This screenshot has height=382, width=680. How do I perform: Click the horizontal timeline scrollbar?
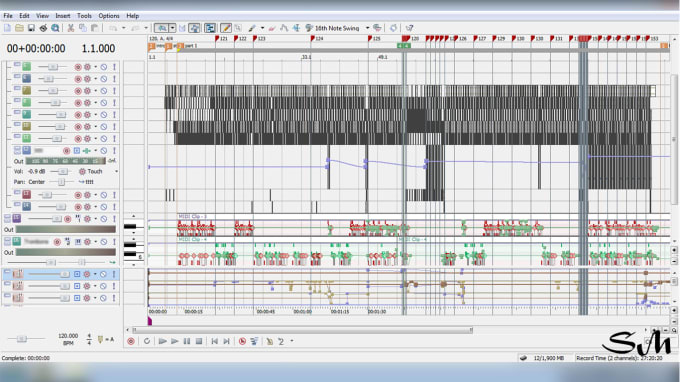[302, 330]
